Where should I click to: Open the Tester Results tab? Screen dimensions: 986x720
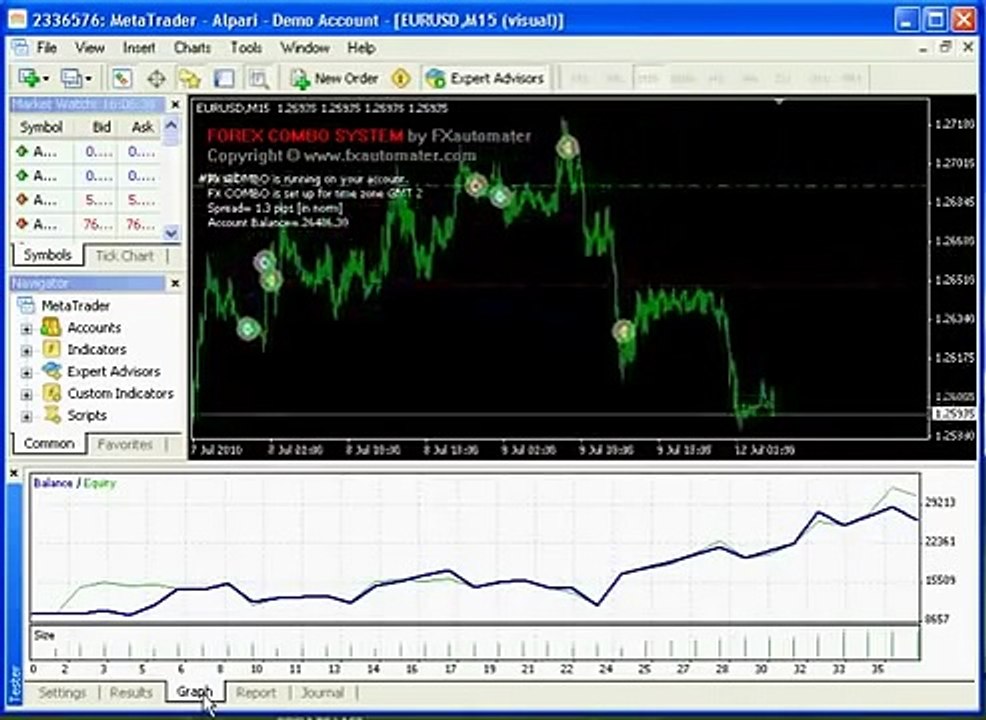click(x=131, y=693)
